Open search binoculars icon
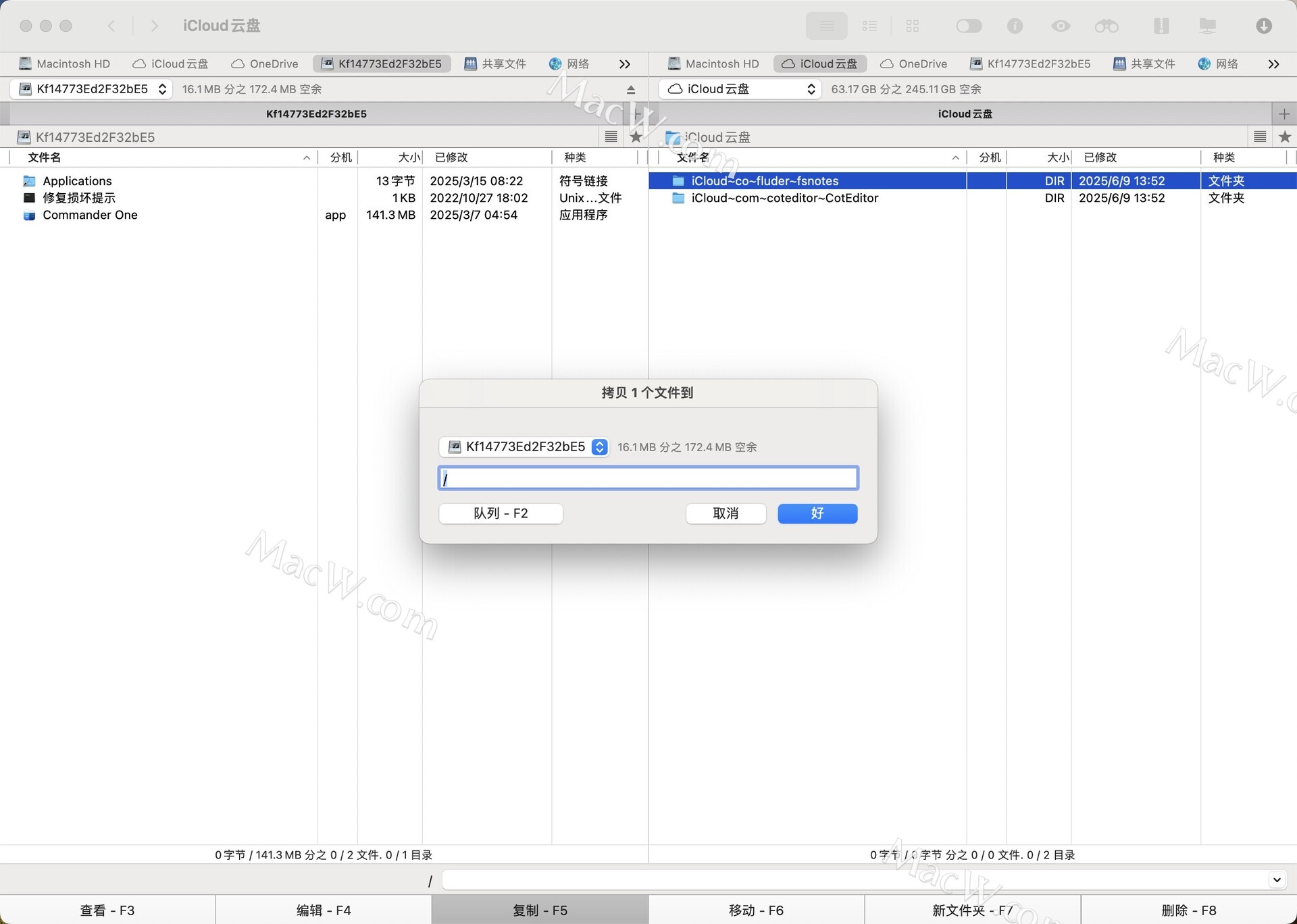This screenshot has width=1297, height=924. click(x=1107, y=26)
